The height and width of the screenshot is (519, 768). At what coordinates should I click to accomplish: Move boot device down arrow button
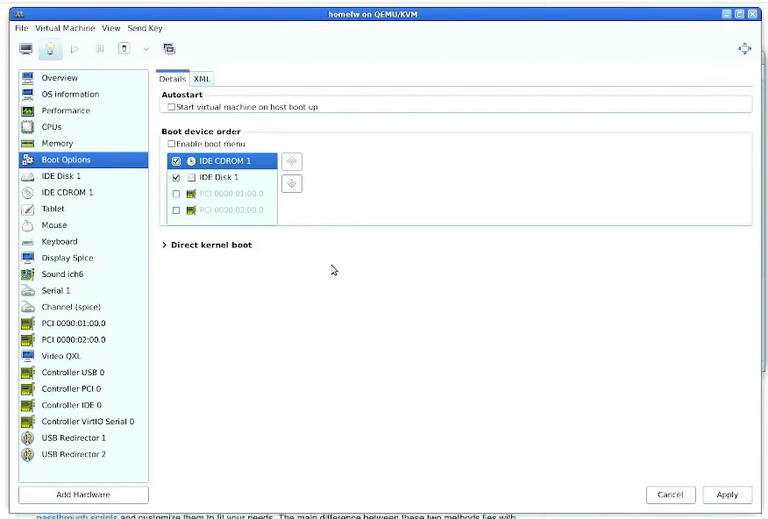pyautogui.click(x=292, y=184)
